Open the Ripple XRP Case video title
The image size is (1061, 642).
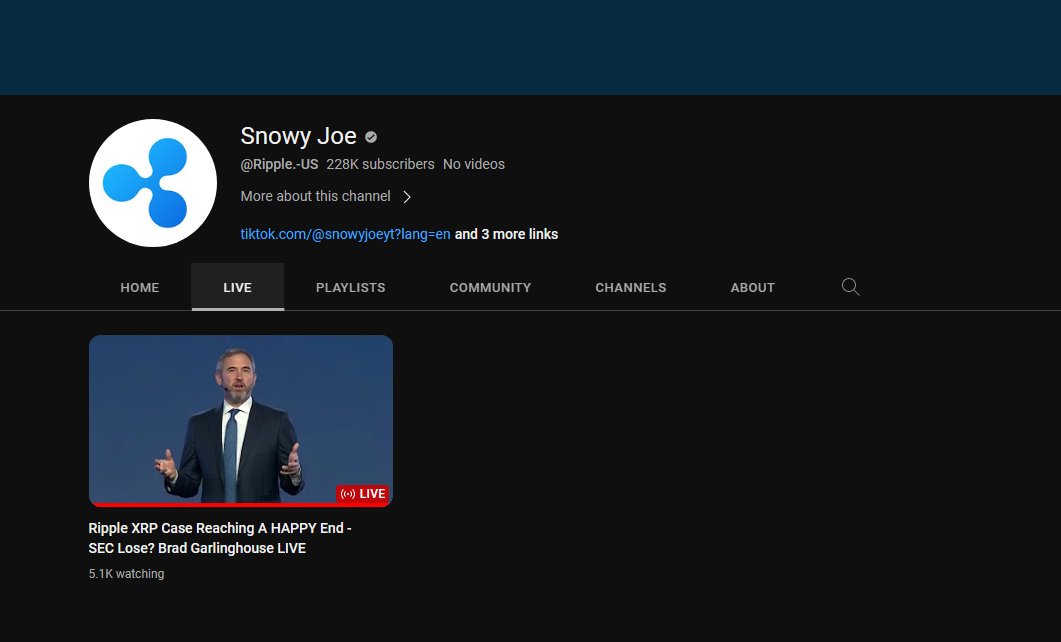(x=220, y=538)
